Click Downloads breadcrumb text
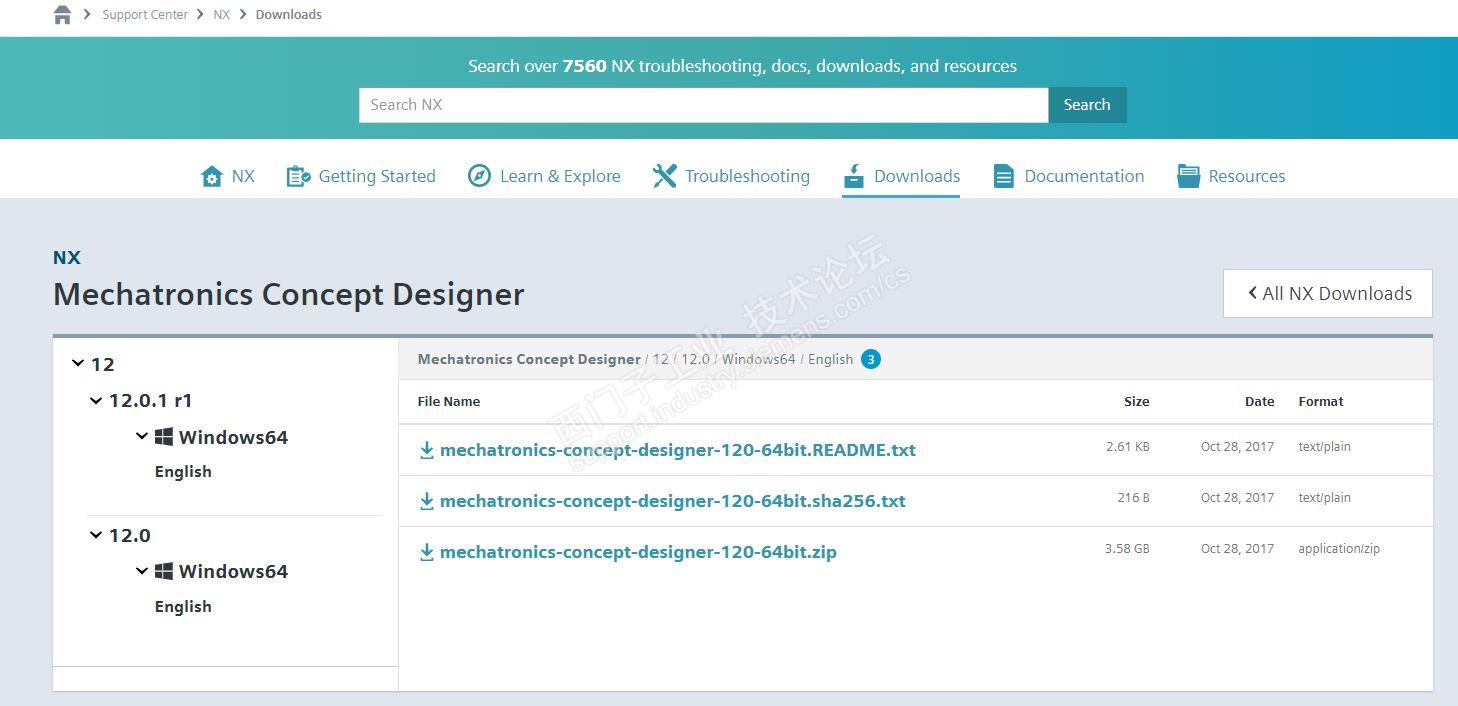Screen dimensions: 1458x706 tap(288, 15)
